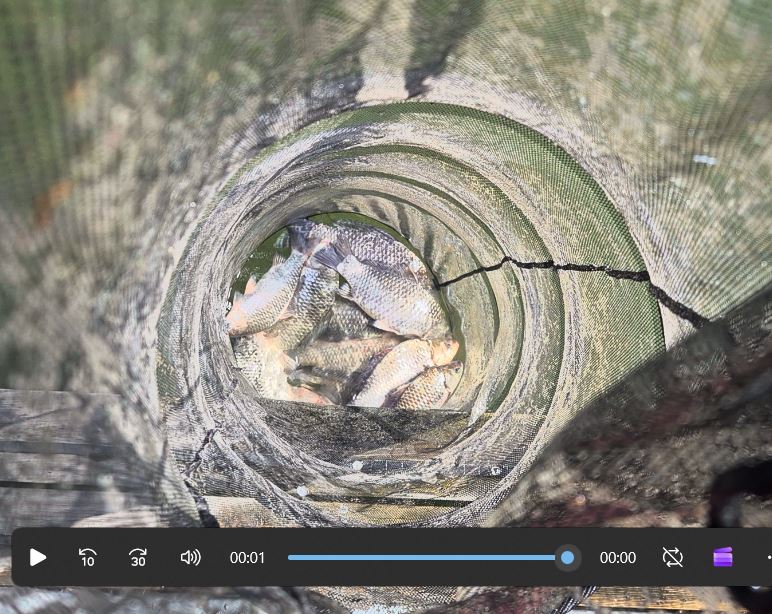Skip back 10 seconds

point(88,557)
